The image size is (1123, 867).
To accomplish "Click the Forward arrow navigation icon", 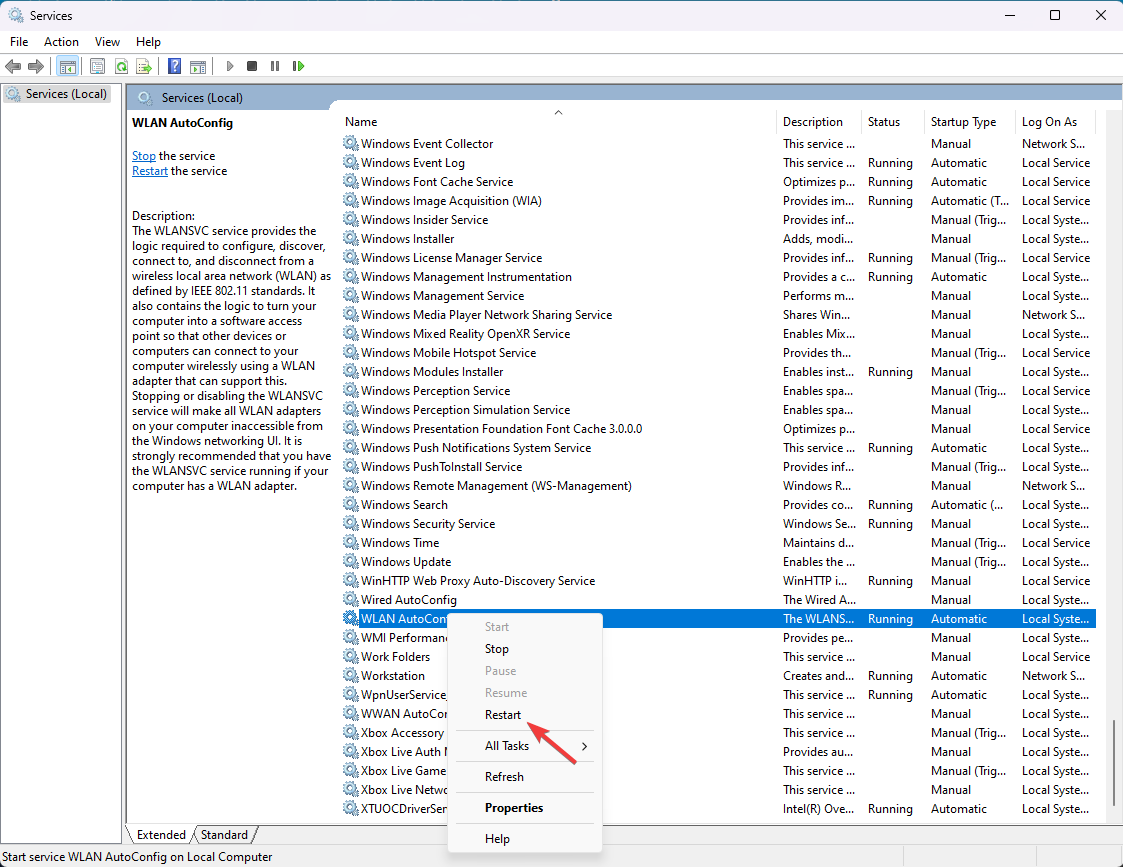I will pos(37,66).
